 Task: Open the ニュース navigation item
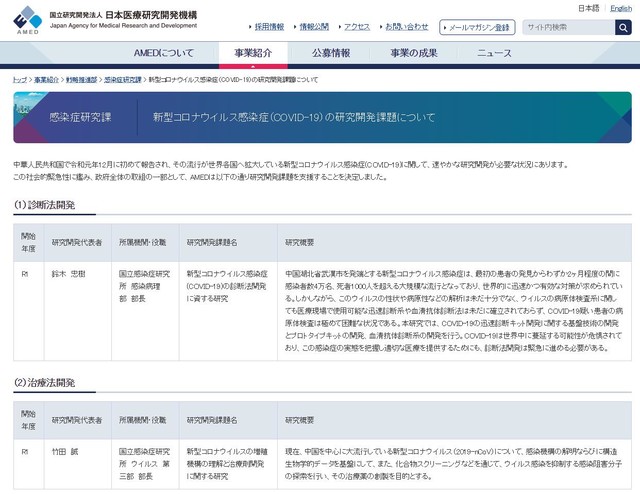(x=494, y=53)
